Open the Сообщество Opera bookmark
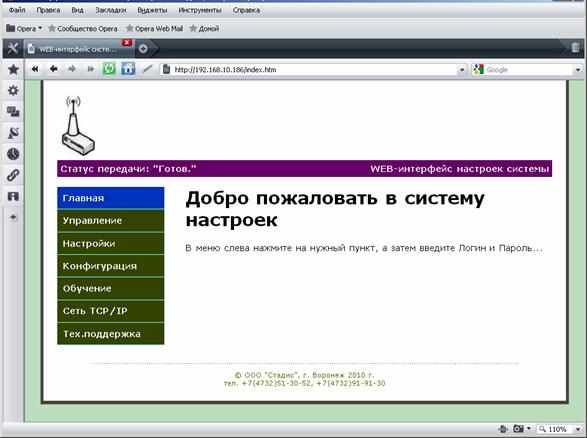This screenshot has height=438, width=587. [x=83, y=28]
